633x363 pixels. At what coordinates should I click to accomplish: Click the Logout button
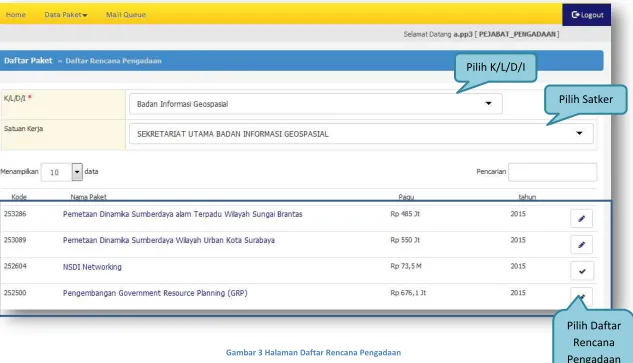(x=587, y=15)
